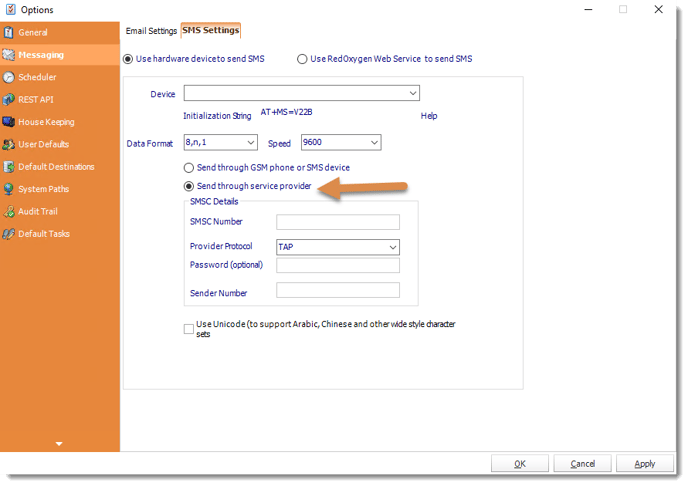Close the Options window
This screenshot has width=688, height=486.
pos(658,9)
